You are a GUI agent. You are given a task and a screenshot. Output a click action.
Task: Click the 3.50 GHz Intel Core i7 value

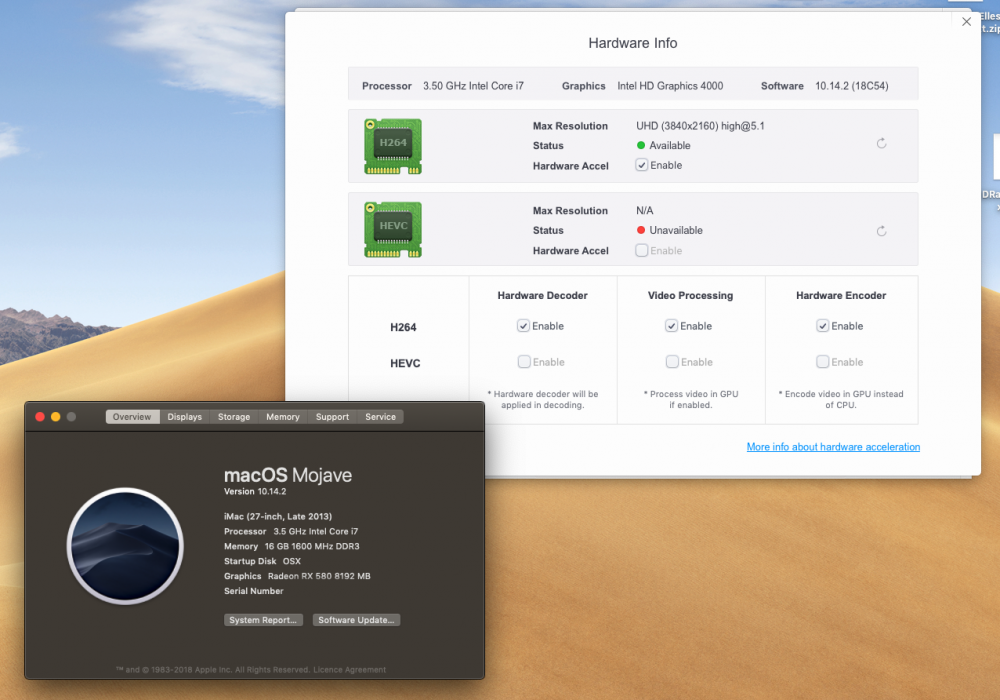coord(473,86)
